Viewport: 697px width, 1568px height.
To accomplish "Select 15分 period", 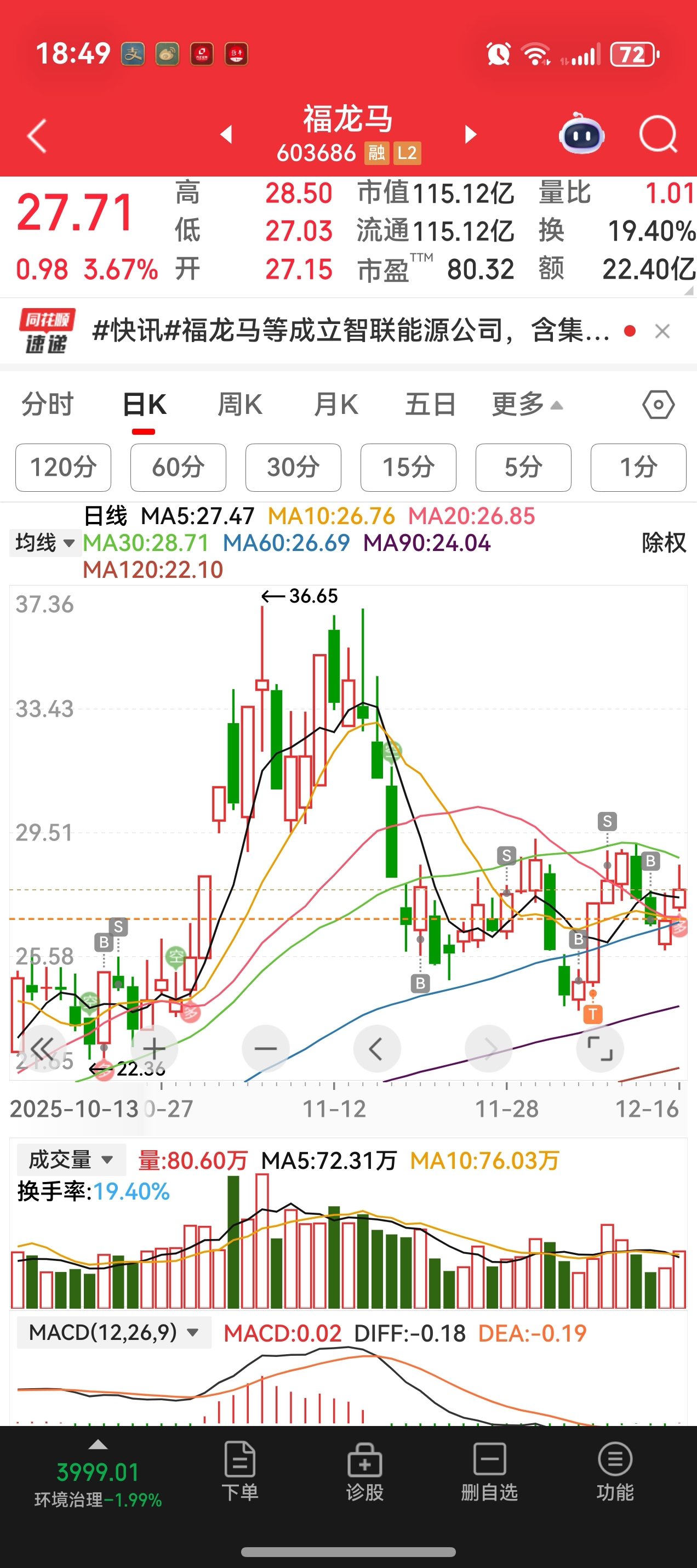I will pyautogui.click(x=408, y=468).
